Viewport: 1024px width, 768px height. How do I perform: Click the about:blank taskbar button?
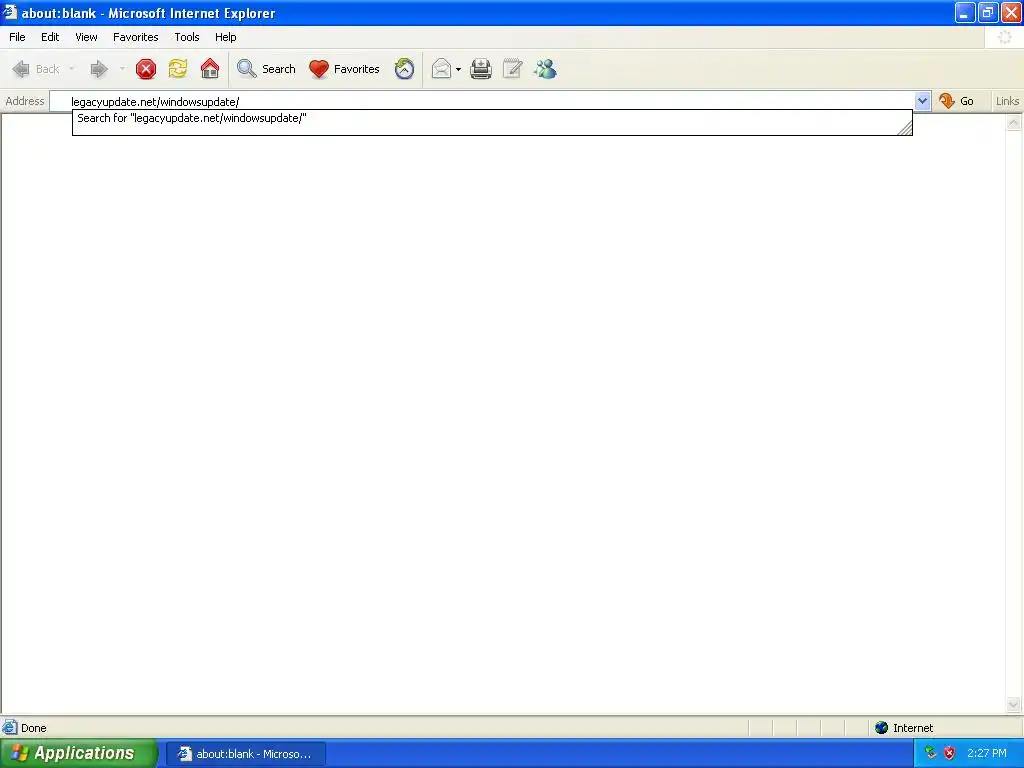(x=246, y=754)
